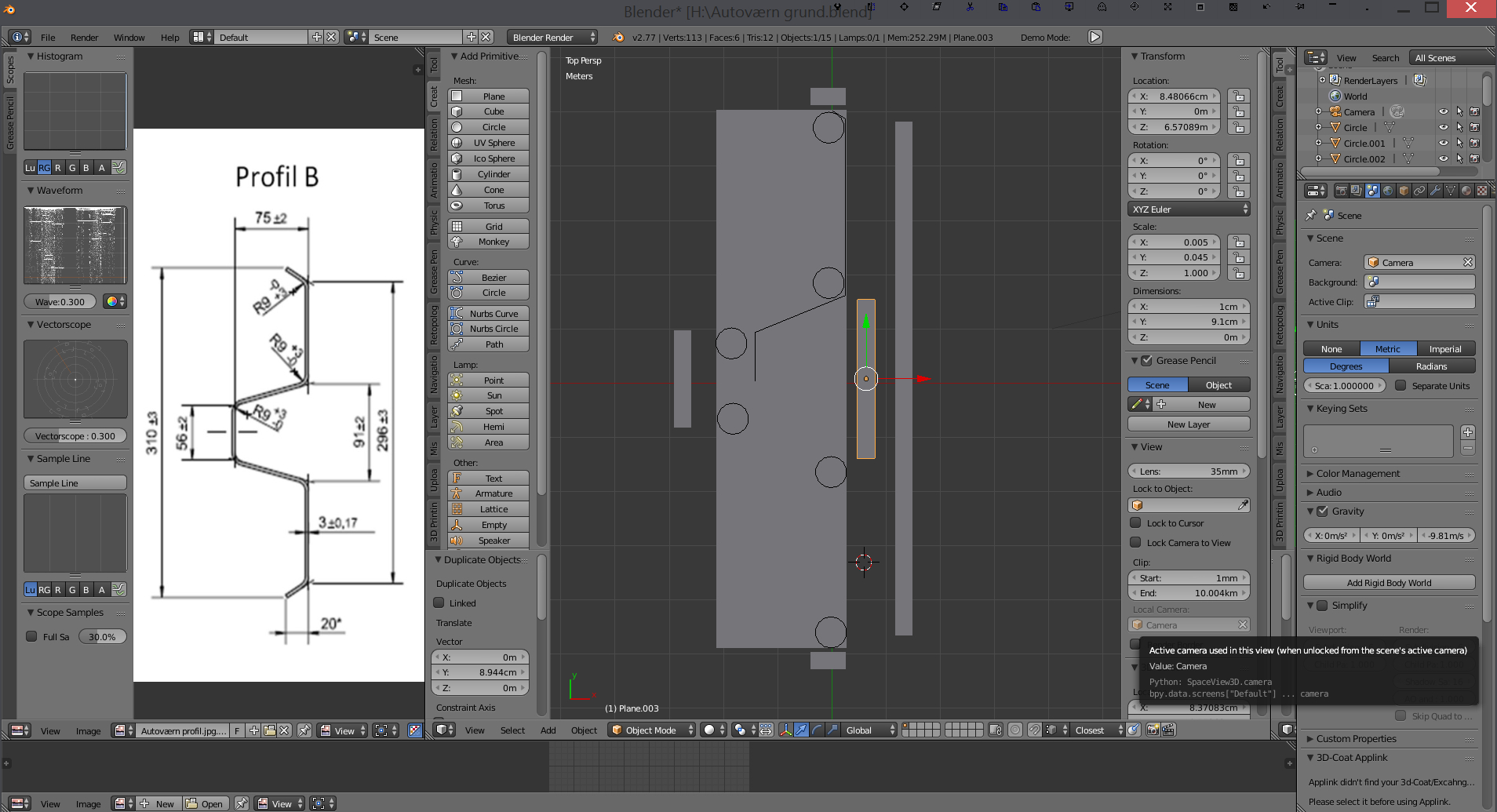This screenshot has height=812, width=1497.
Task: Click the OpenGL render image camera icon
Action: pyautogui.click(x=1153, y=730)
